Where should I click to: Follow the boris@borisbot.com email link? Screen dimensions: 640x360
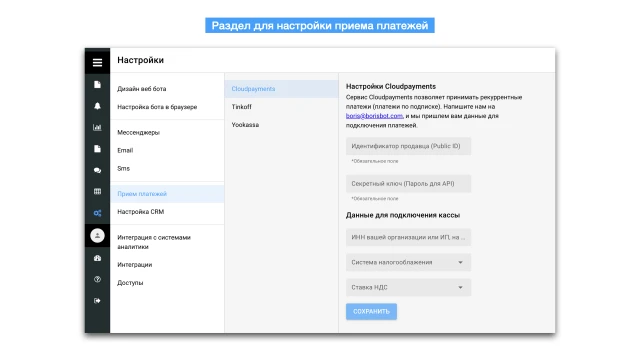(x=374, y=116)
